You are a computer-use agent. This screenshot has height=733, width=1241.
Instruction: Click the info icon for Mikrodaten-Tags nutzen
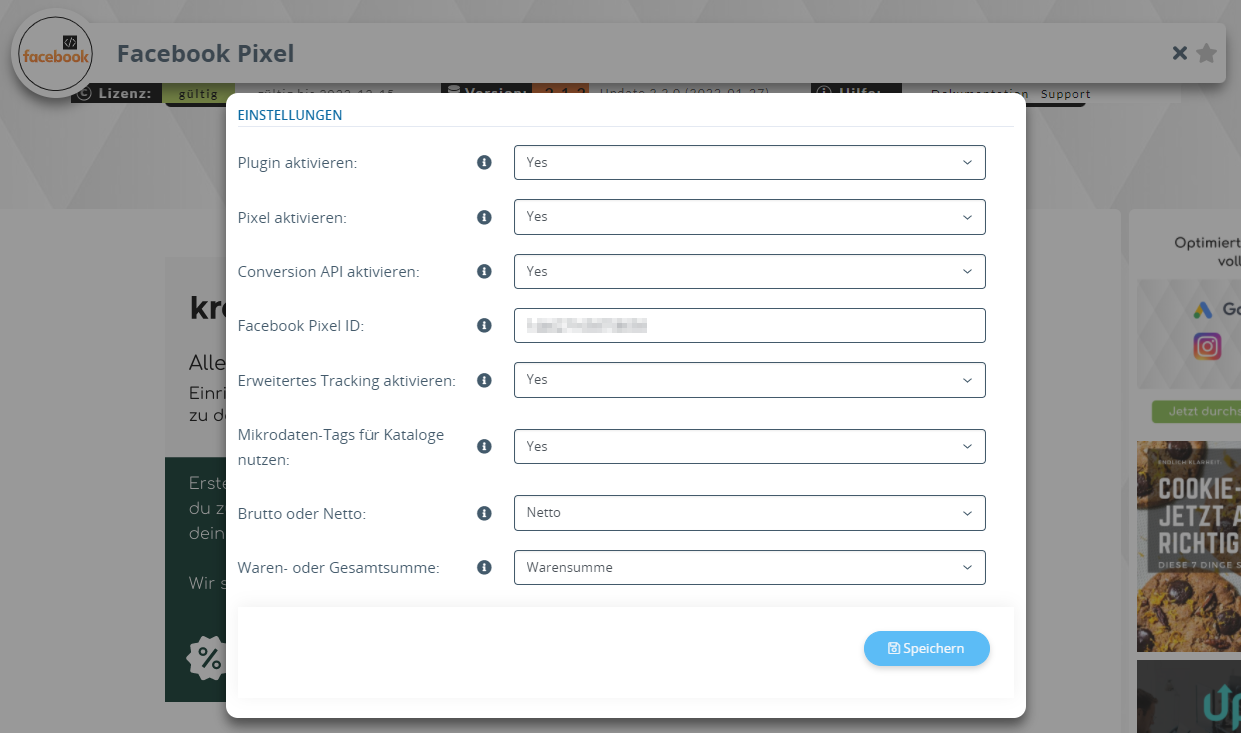click(484, 446)
